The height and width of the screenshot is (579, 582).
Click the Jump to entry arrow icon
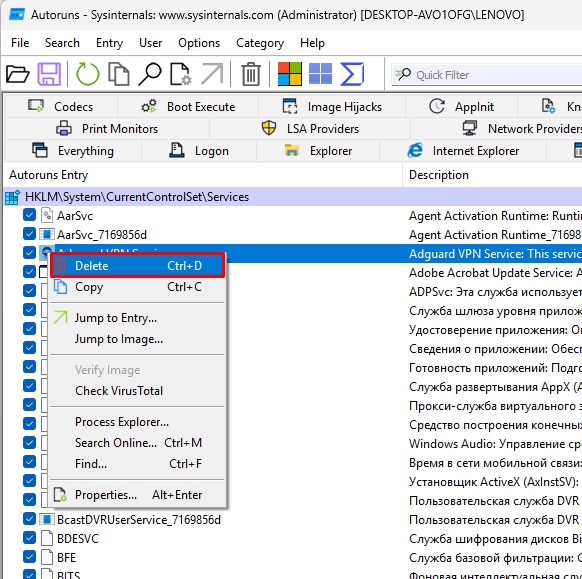212,74
